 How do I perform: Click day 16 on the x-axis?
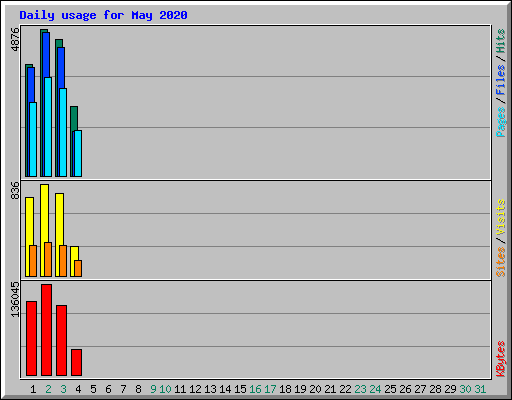tap(255, 389)
